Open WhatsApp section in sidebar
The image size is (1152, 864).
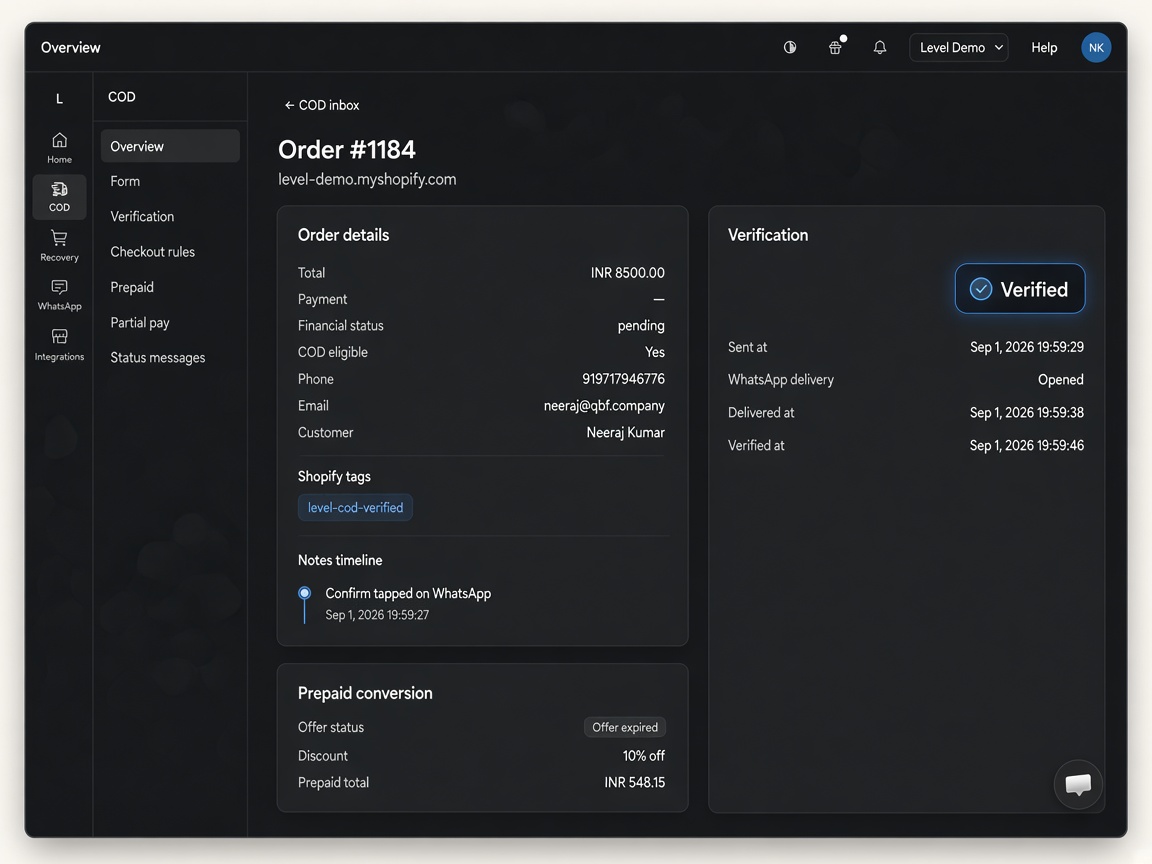coord(60,295)
